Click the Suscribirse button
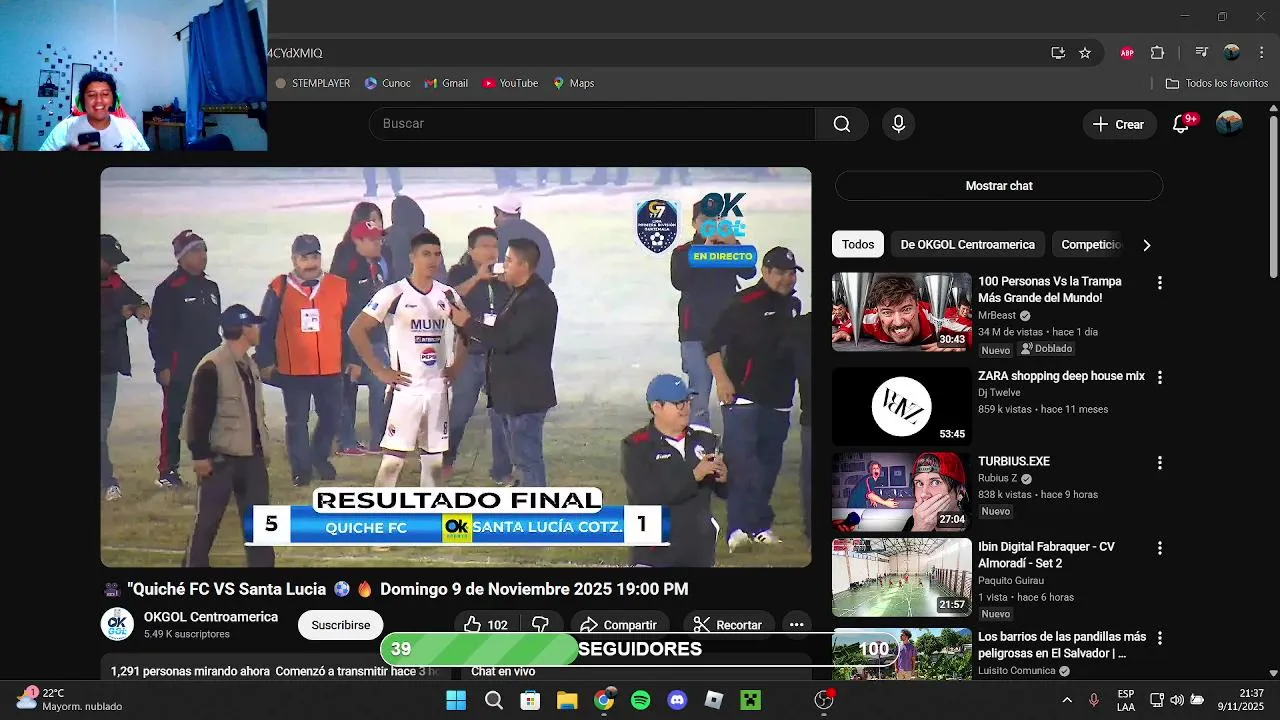Image resolution: width=1280 pixels, height=720 pixels. 340,625
